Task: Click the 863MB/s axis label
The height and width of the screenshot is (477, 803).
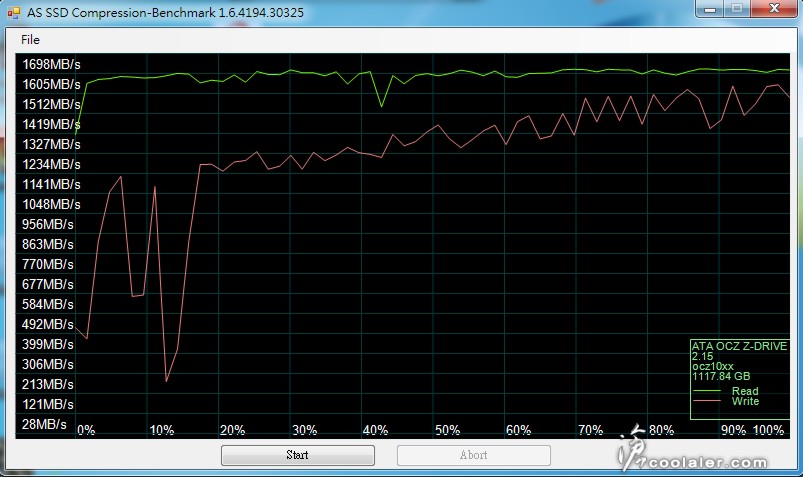Action: click(48, 244)
